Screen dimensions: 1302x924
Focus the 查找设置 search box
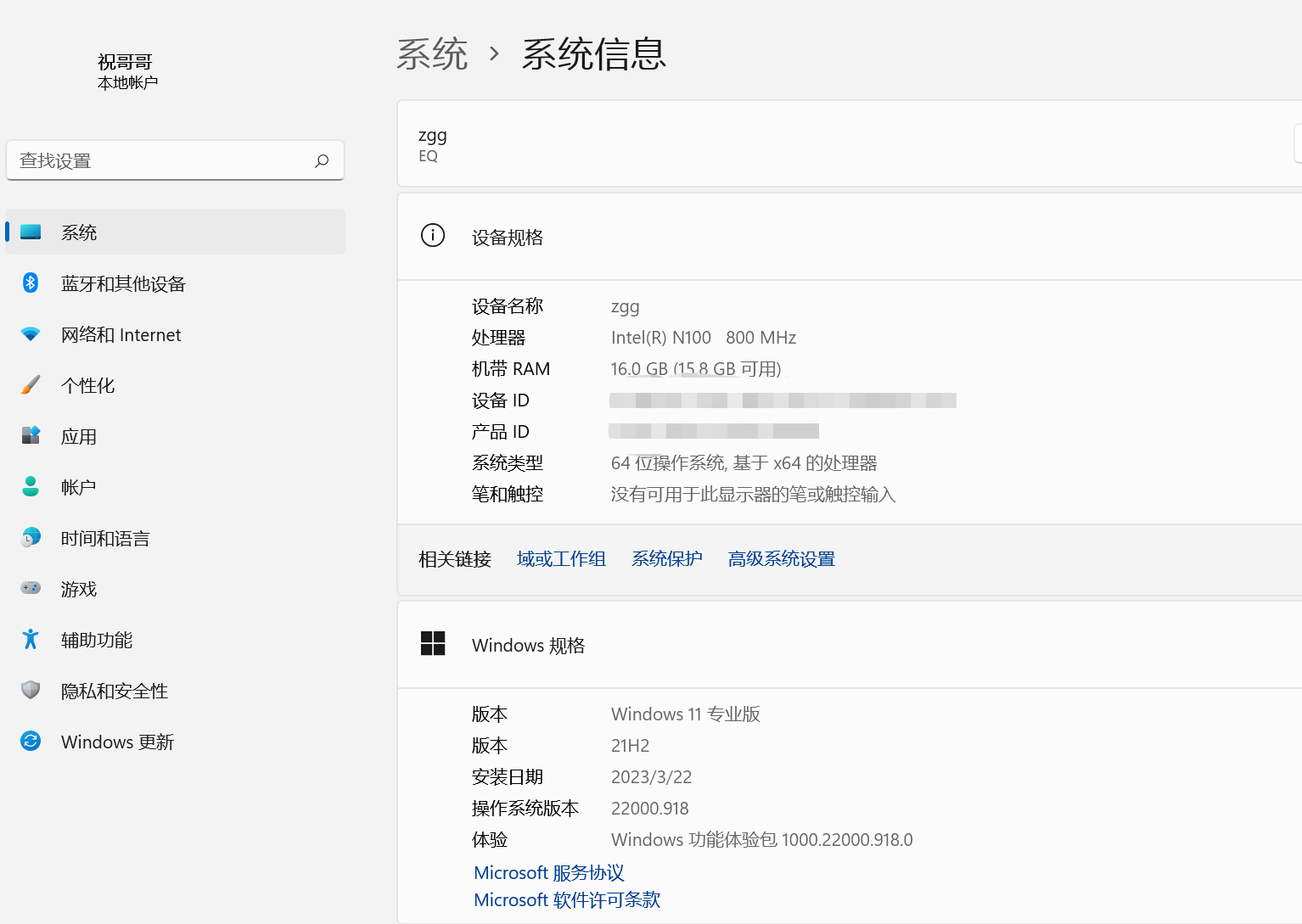coord(176,160)
